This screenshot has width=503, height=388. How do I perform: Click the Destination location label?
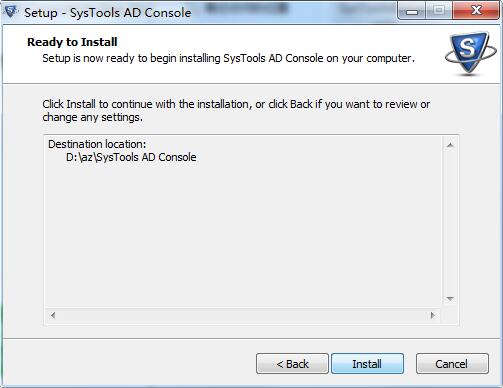tap(97, 144)
